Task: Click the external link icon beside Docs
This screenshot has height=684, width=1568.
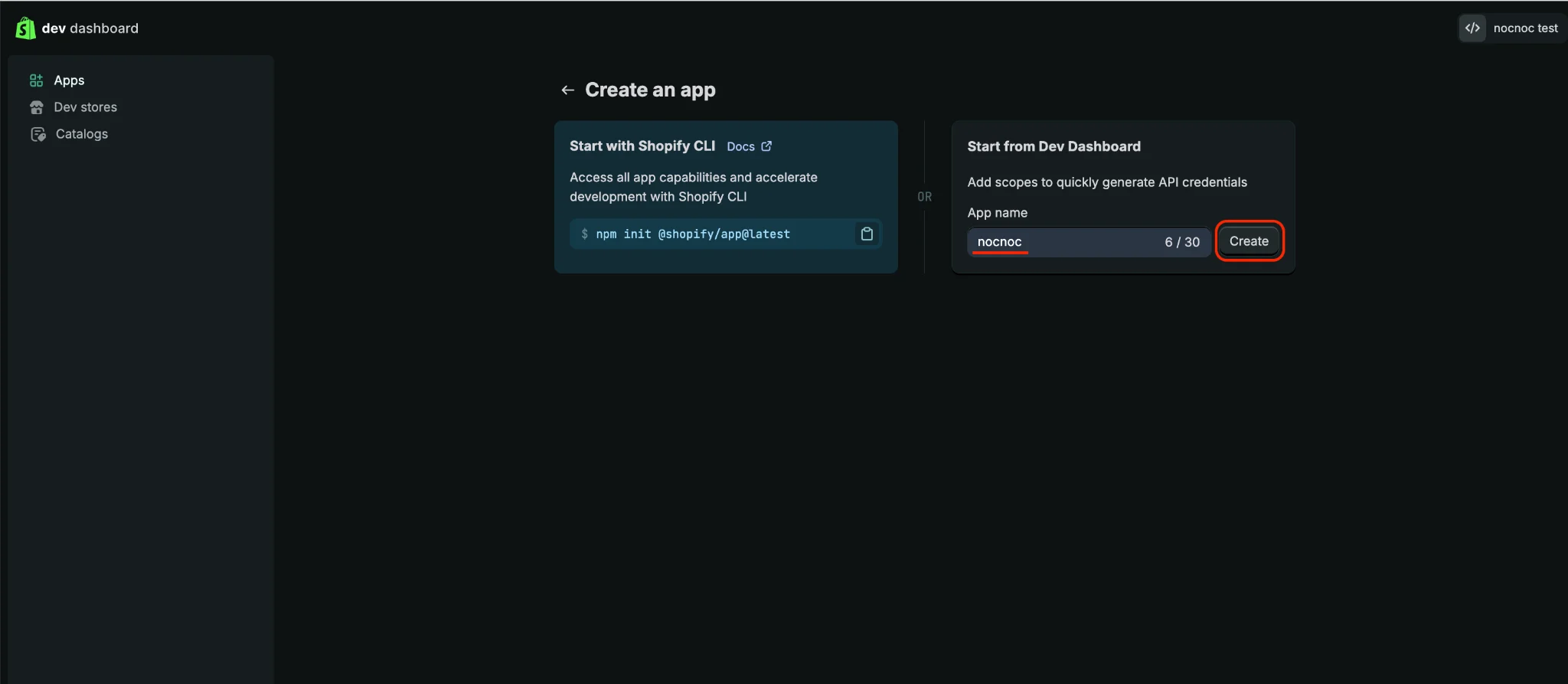Action: click(x=766, y=146)
